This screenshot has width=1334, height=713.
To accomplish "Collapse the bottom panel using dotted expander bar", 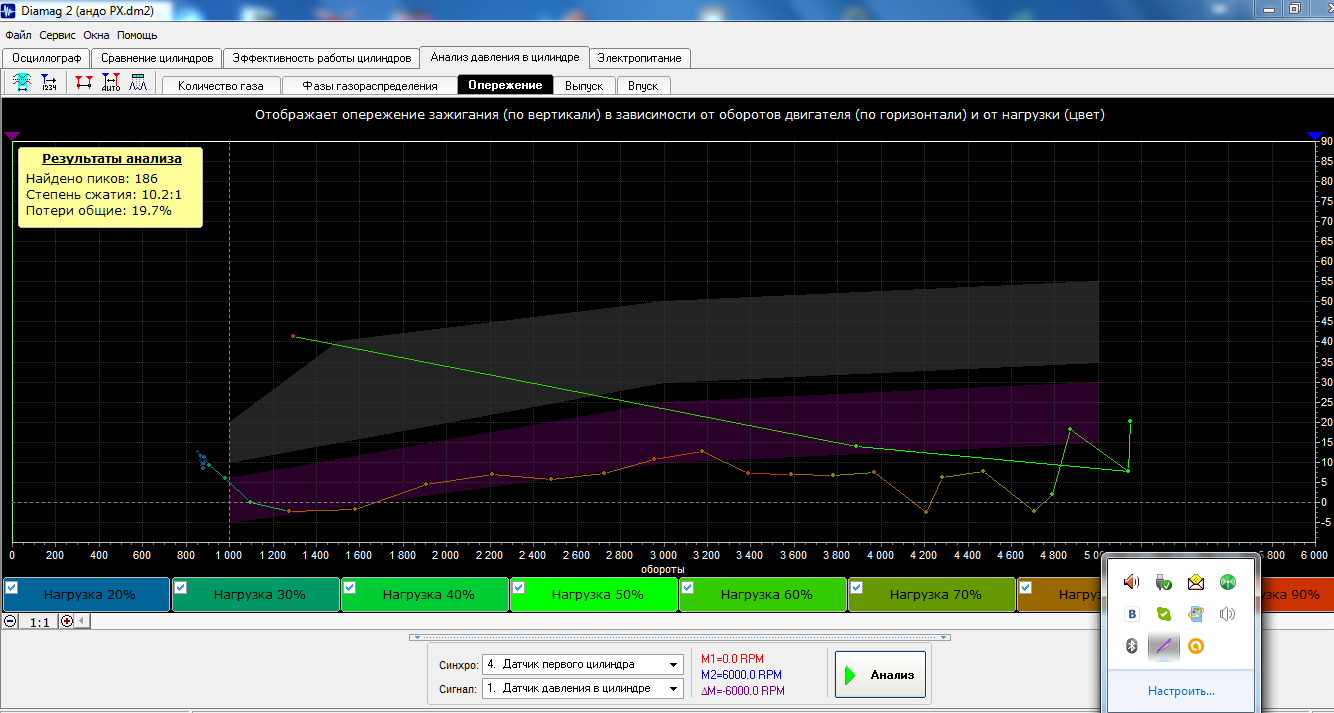I will tap(680, 637).
